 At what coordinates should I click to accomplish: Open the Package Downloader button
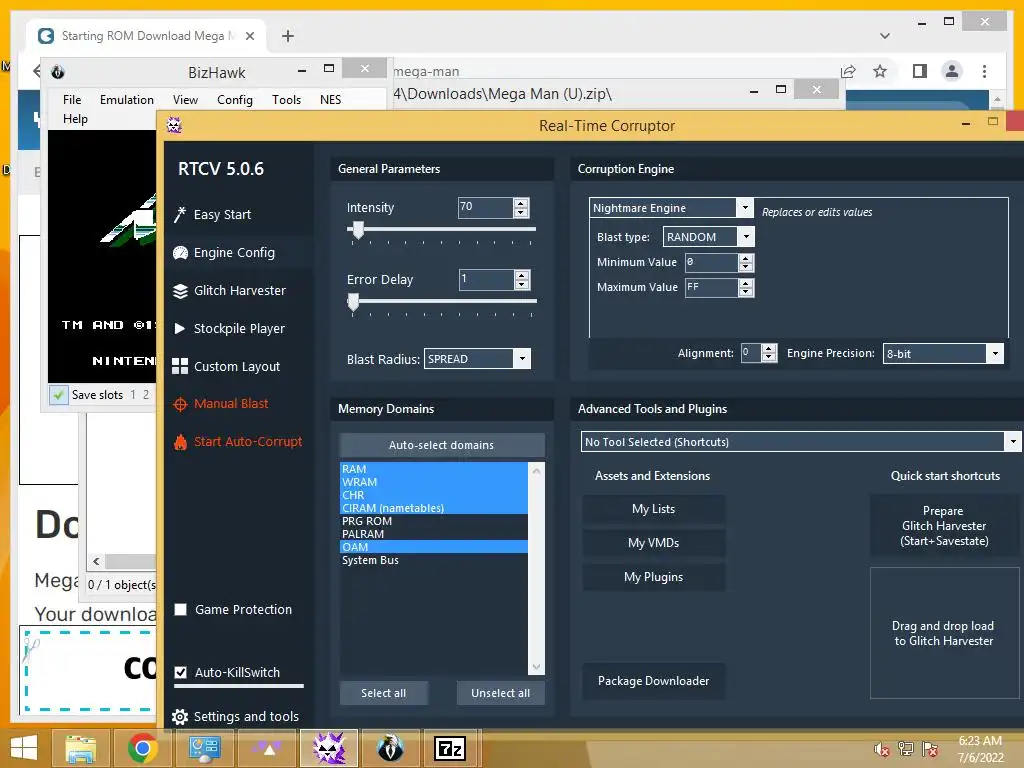point(653,680)
